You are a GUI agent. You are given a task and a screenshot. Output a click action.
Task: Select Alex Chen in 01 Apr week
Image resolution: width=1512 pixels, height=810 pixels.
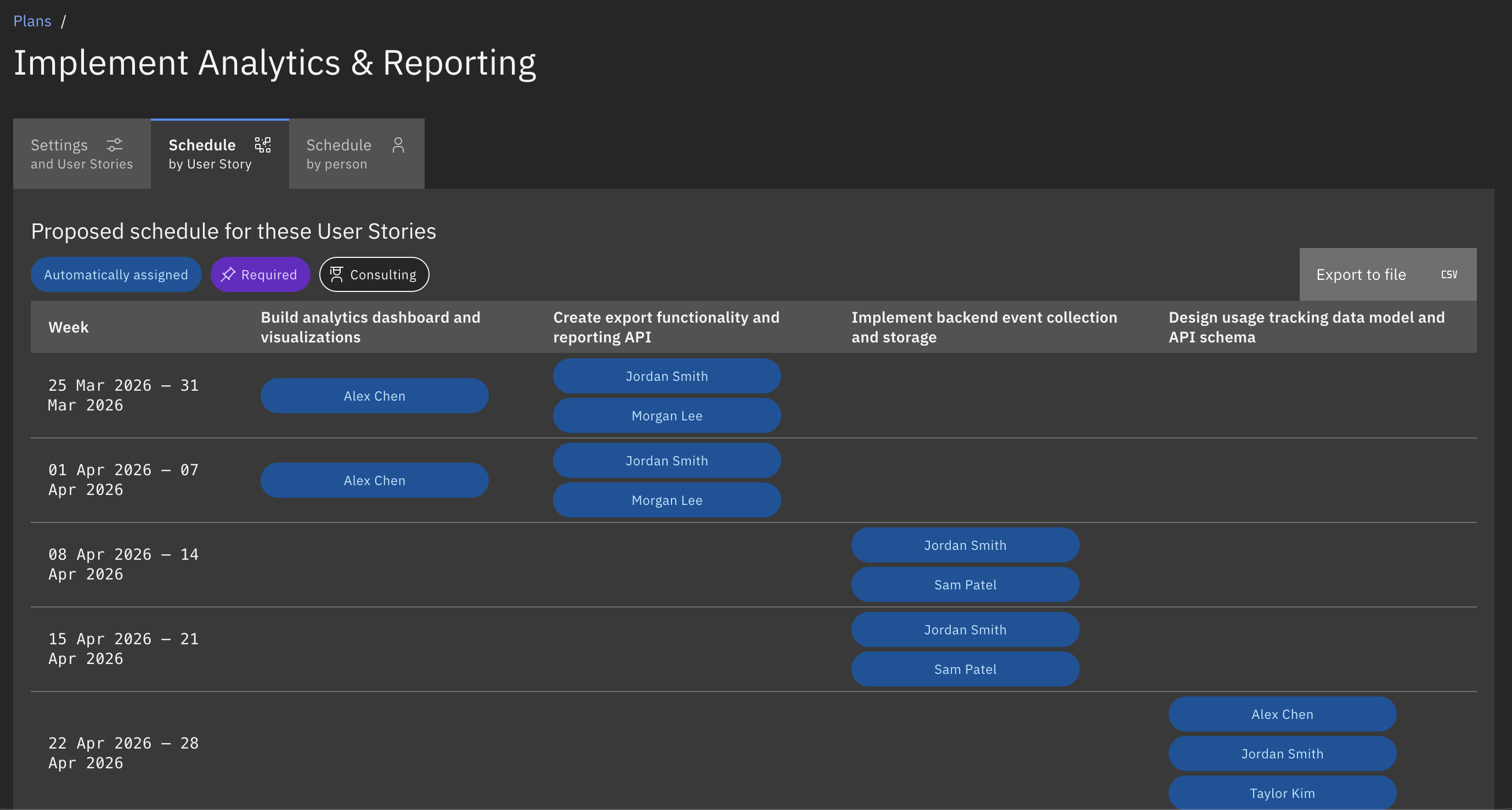[375, 481]
